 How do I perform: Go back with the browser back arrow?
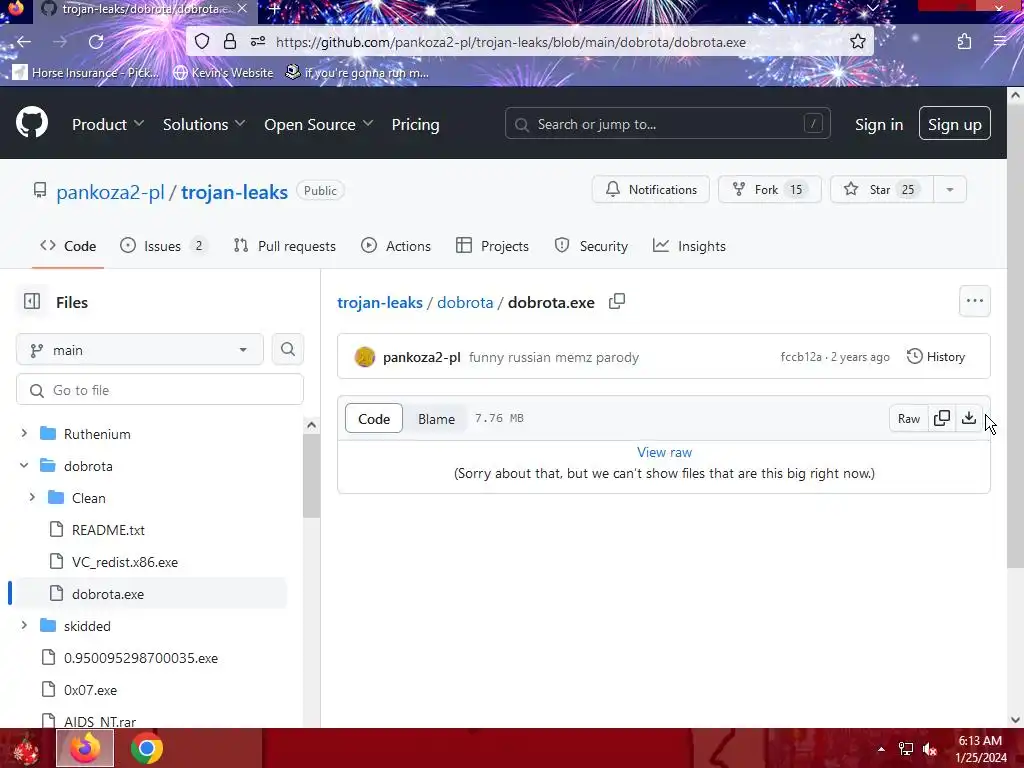pyautogui.click(x=24, y=42)
